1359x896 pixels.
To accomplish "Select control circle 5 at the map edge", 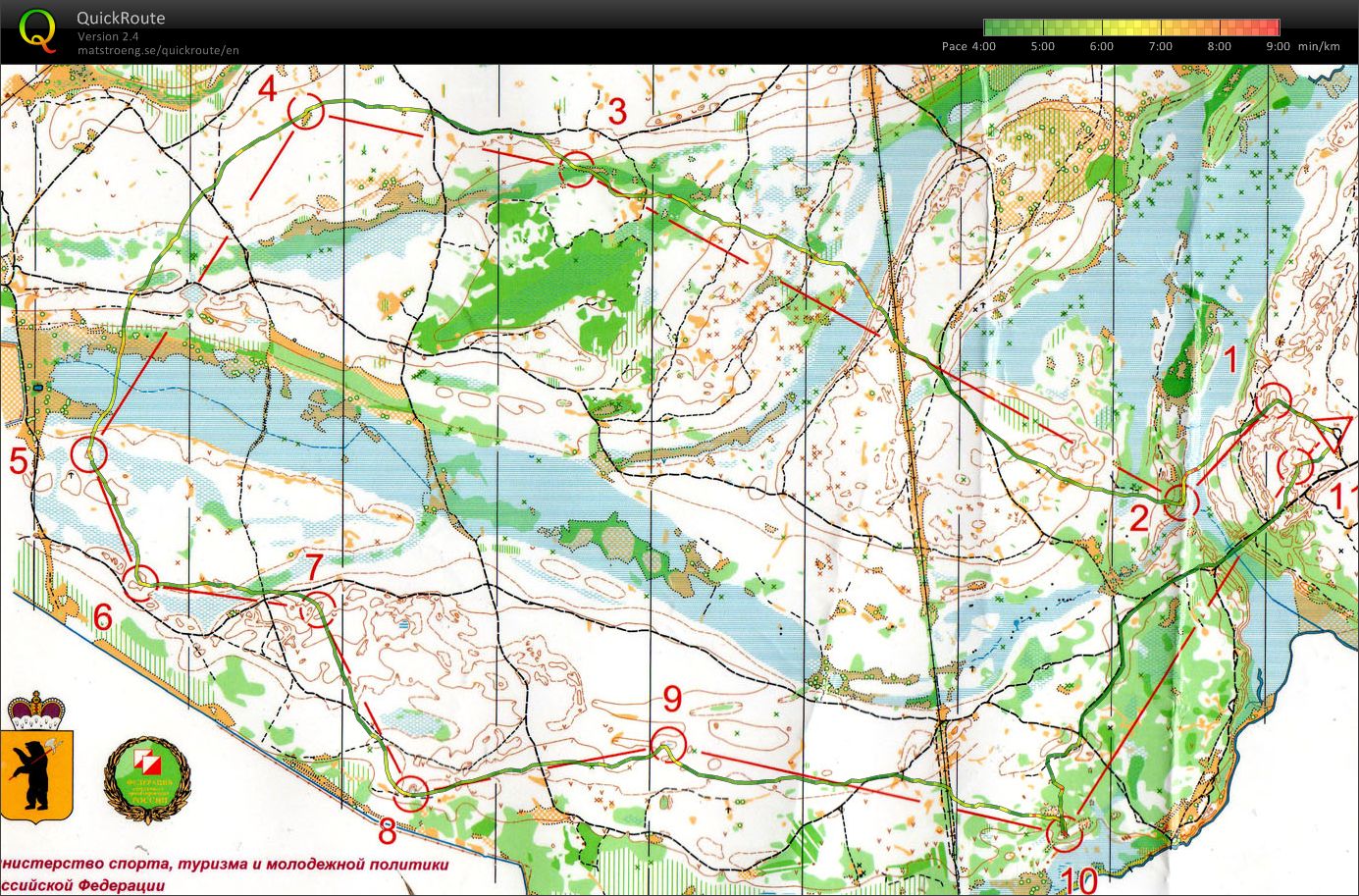I will click(89, 454).
